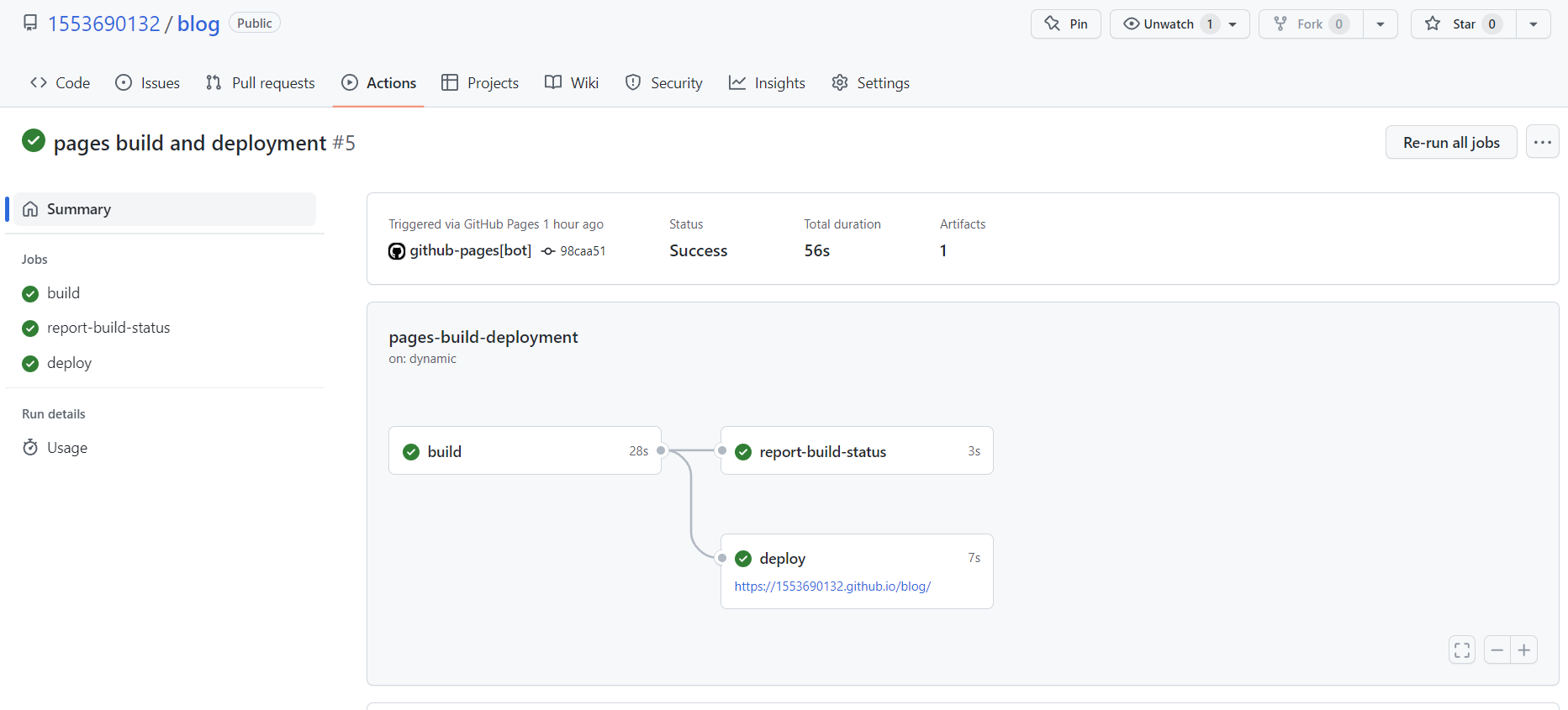Click the Actions play icon

[x=350, y=82]
